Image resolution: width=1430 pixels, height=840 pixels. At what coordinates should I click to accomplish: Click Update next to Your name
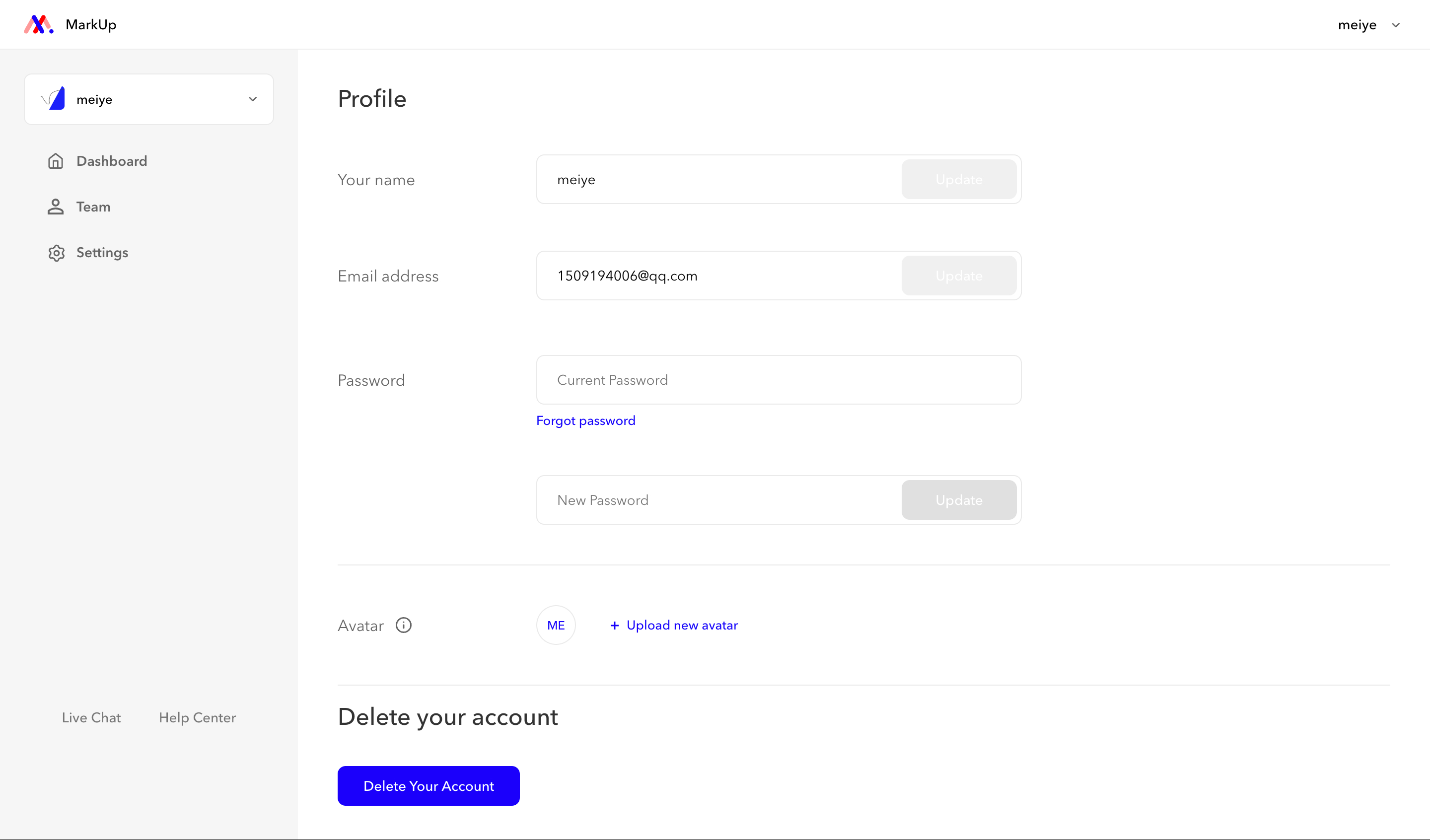coord(959,179)
